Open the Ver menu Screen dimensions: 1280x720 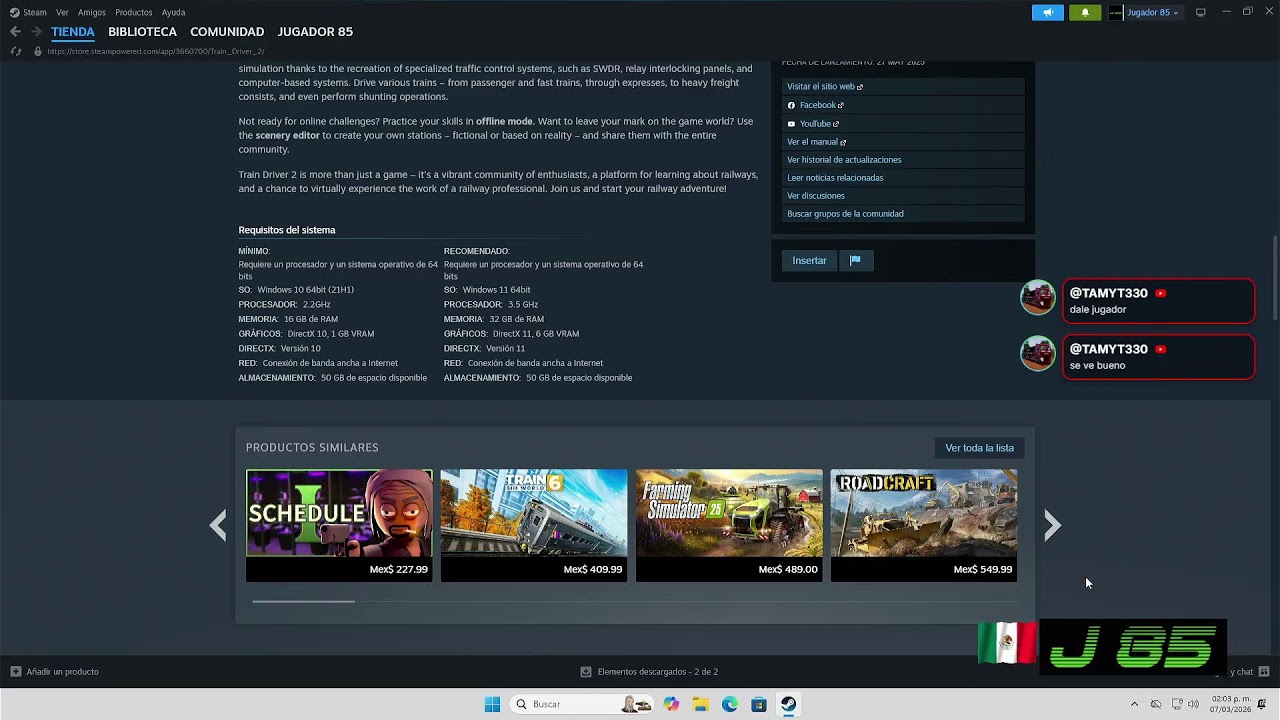pyautogui.click(x=62, y=12)
